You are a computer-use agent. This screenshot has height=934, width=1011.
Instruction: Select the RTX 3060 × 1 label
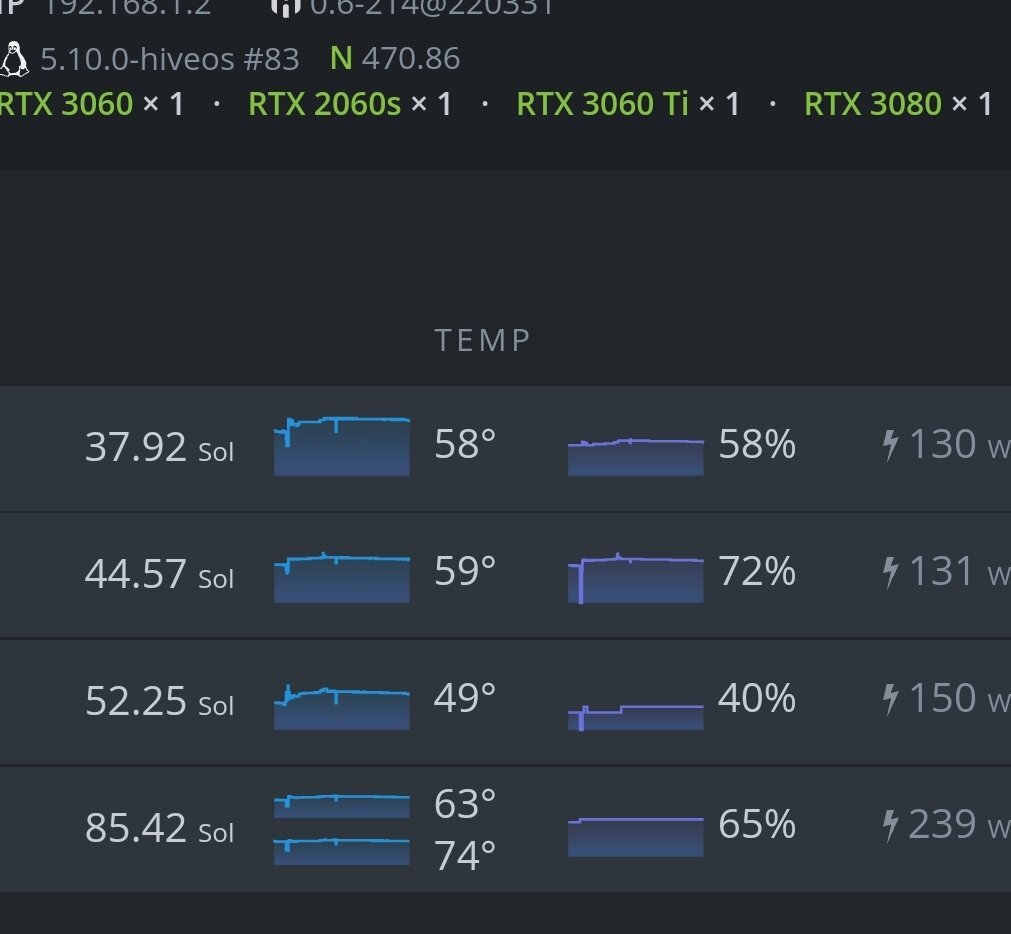click(x=92, y=104)
